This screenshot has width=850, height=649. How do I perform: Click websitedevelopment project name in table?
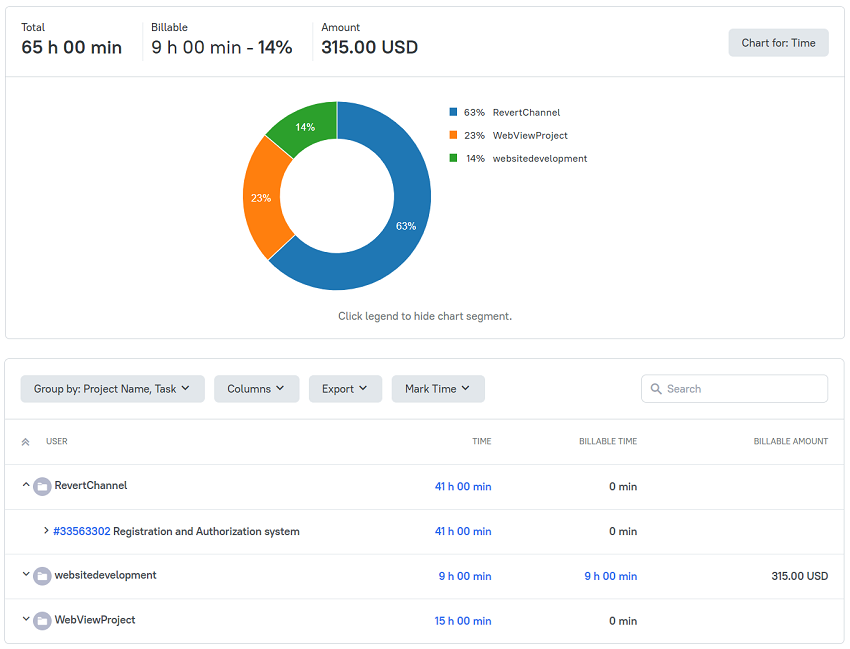pos(106,575)
